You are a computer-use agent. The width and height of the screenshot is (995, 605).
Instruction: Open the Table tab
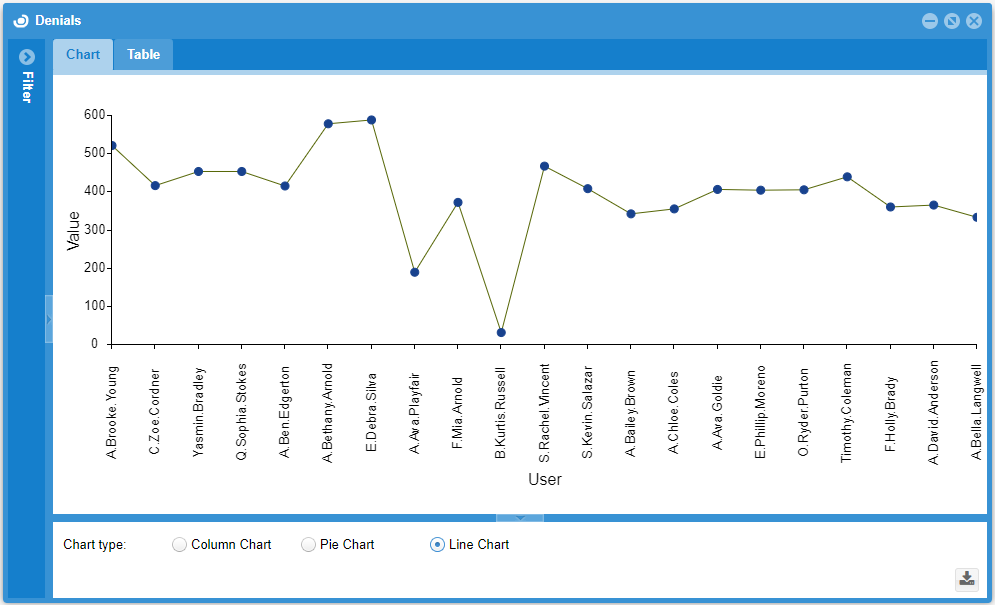point(143,54)
